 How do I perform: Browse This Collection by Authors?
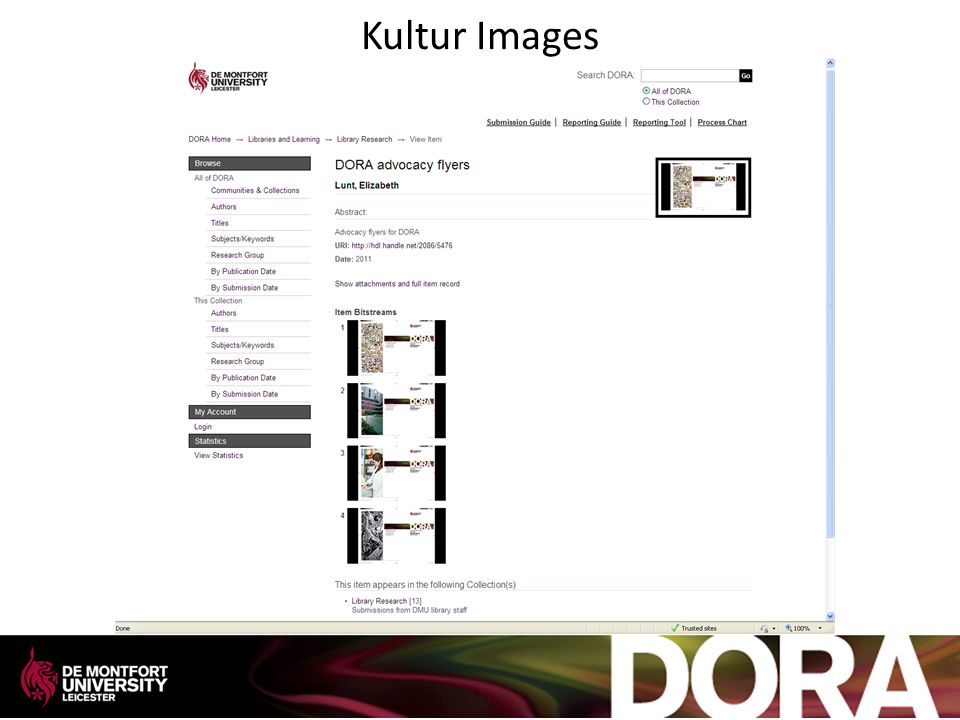tap(223, 313)
